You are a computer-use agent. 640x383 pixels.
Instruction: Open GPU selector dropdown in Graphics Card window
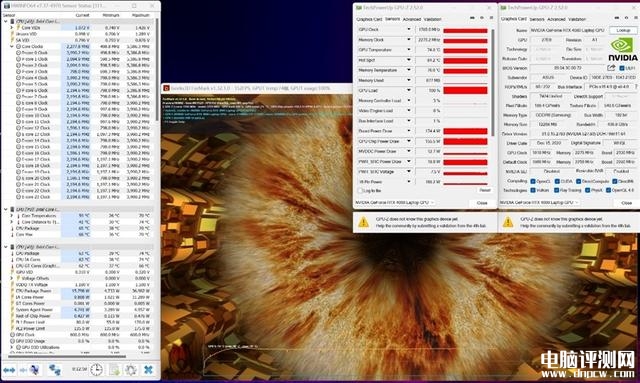click(x=539, y=203)
